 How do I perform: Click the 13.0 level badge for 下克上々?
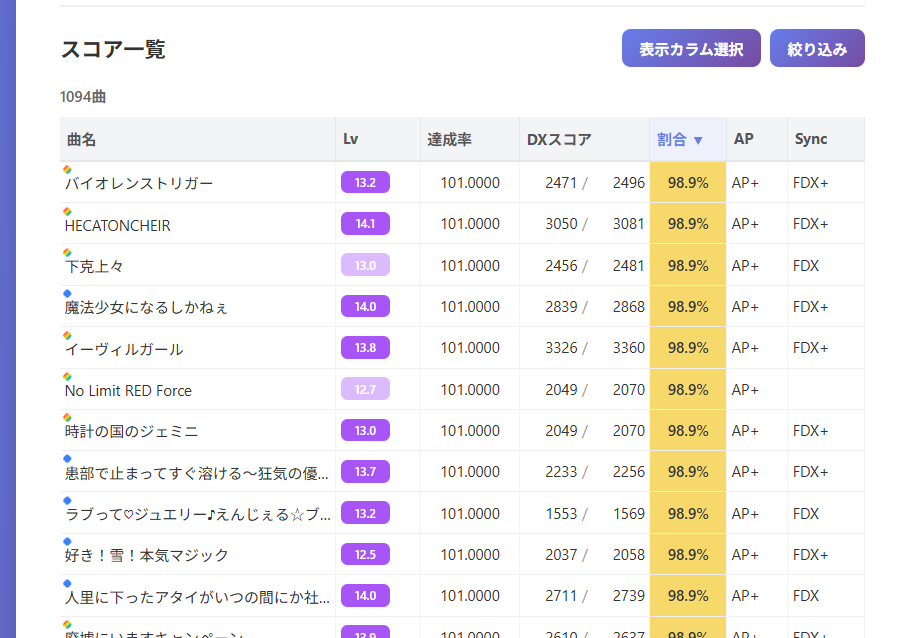[x=365, y=265]
